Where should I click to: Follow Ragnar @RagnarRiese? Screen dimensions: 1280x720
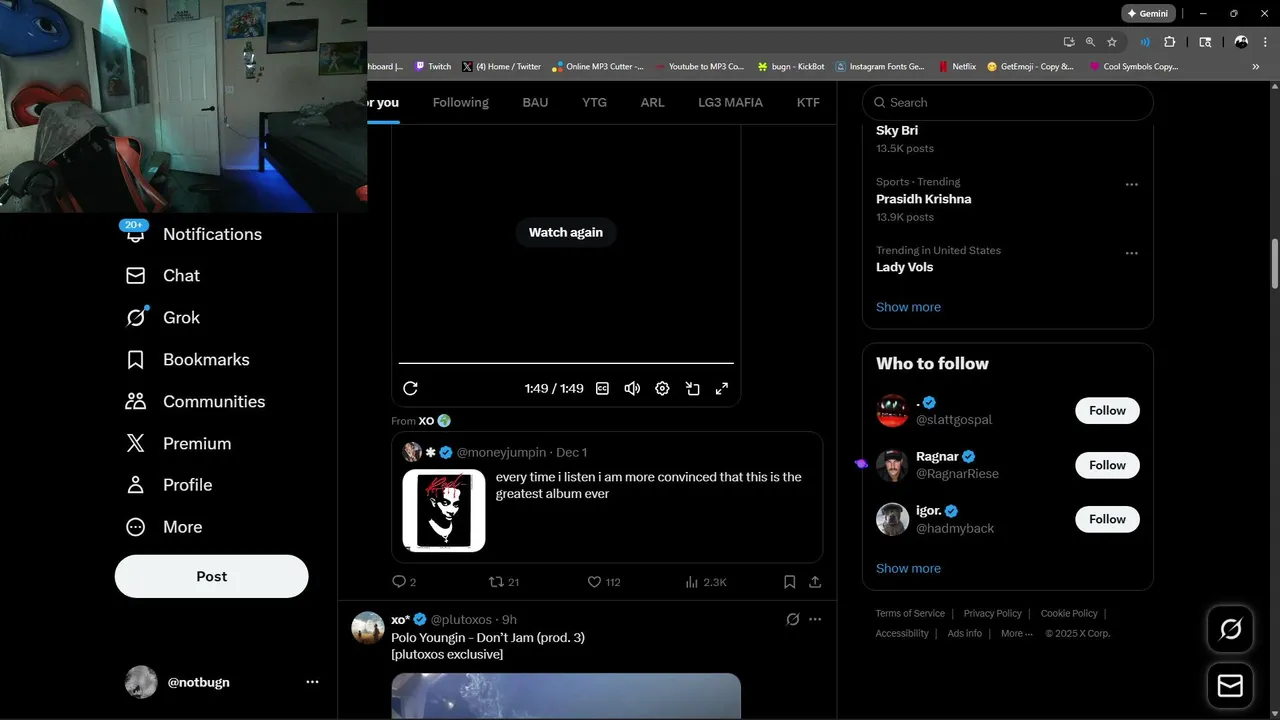(1107, 465)
